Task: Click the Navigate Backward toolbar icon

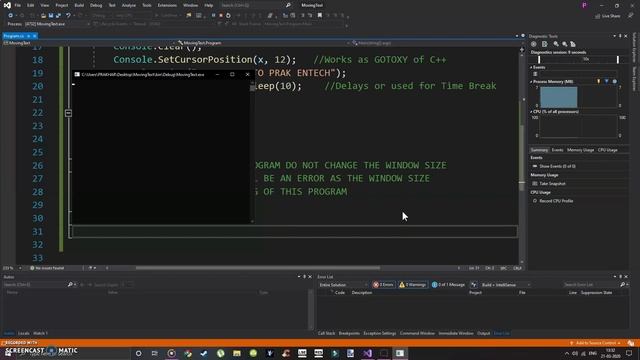Action: (11, 16)
